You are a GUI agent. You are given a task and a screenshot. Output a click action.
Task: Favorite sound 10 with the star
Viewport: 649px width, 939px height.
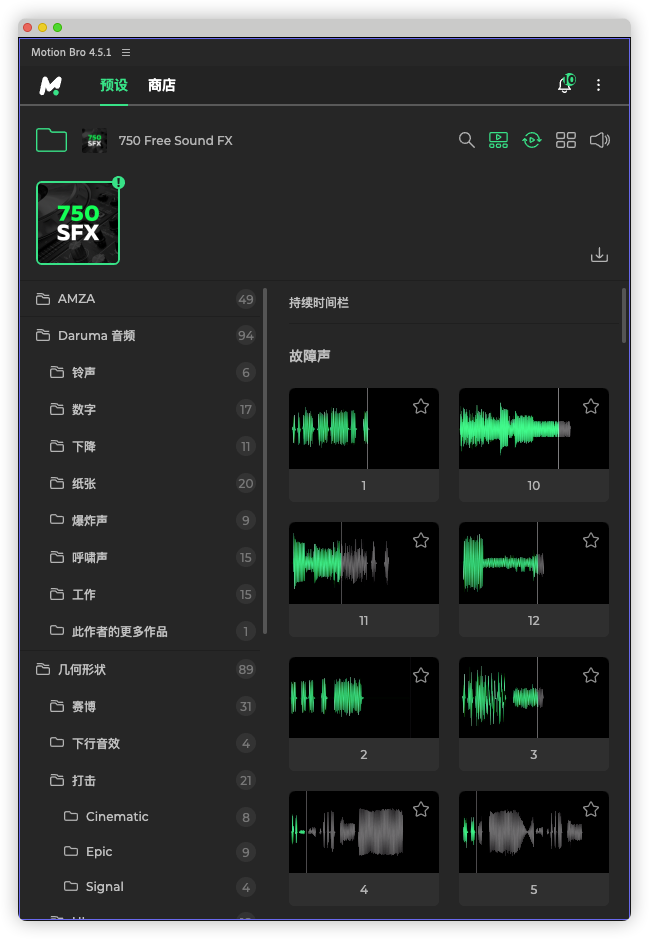point(591,407)
